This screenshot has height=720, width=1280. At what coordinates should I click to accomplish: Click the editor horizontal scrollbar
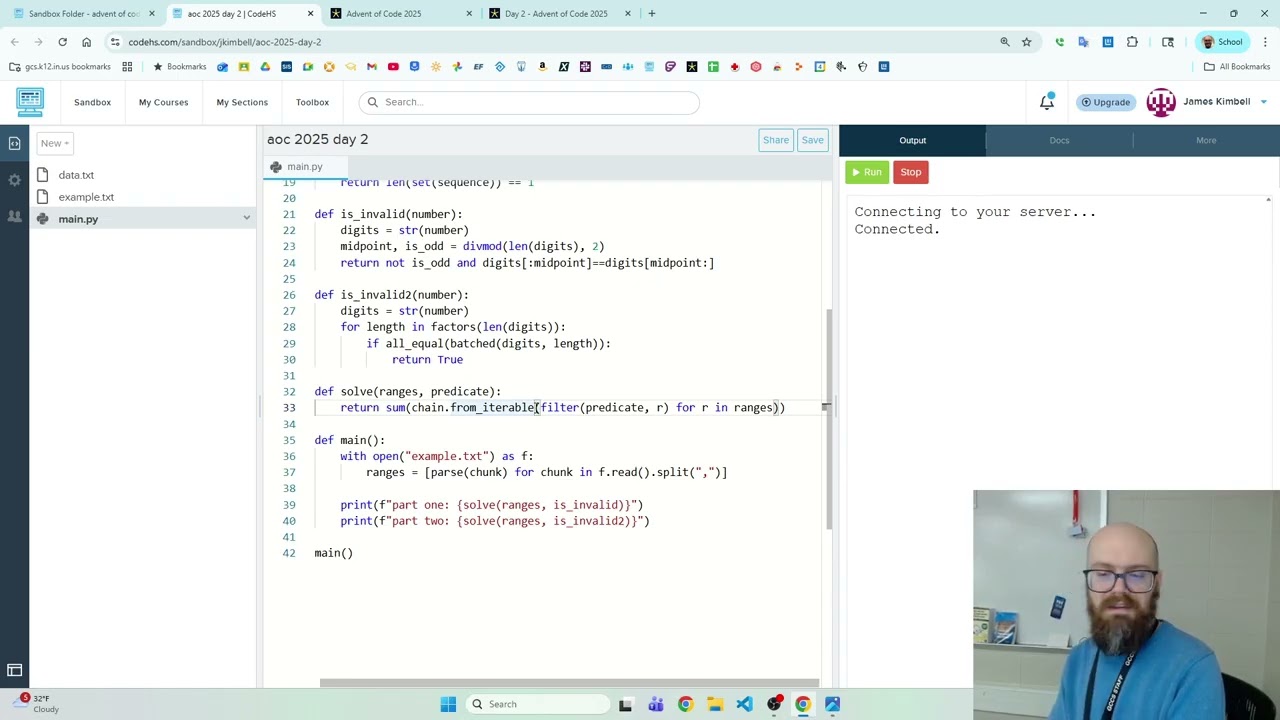[569, 684]
